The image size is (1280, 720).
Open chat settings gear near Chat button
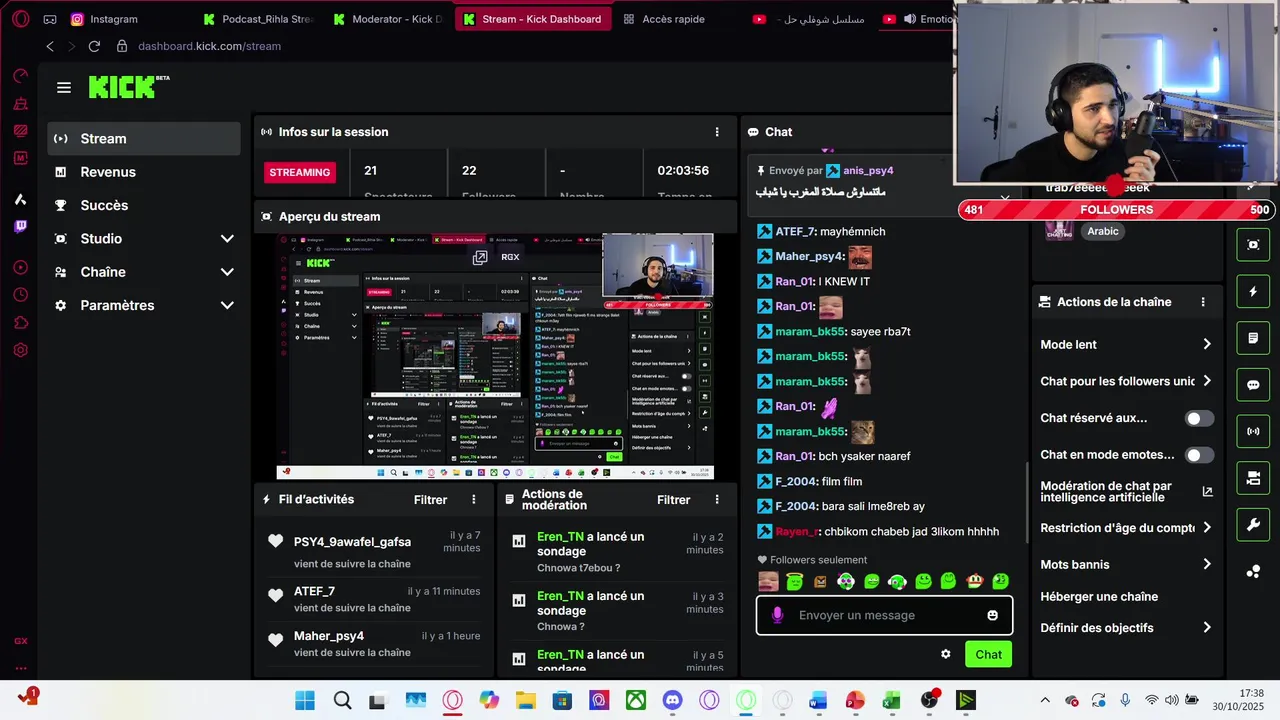point(945,654)
